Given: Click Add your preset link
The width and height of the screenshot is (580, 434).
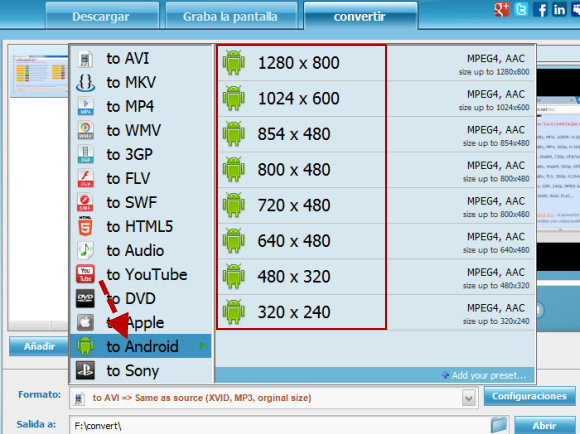Looking at the screenshot, I should [x=484, y=375].
